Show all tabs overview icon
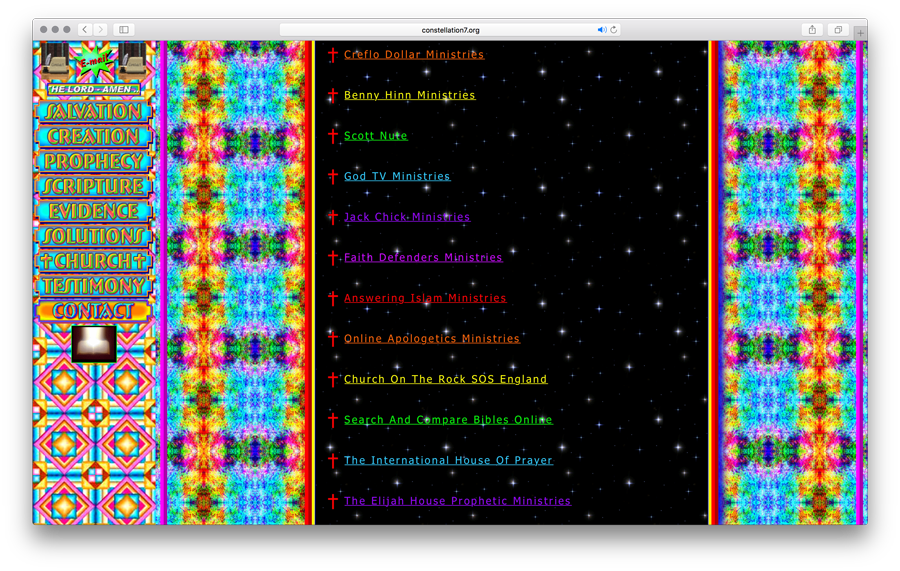 coord(838,30)
